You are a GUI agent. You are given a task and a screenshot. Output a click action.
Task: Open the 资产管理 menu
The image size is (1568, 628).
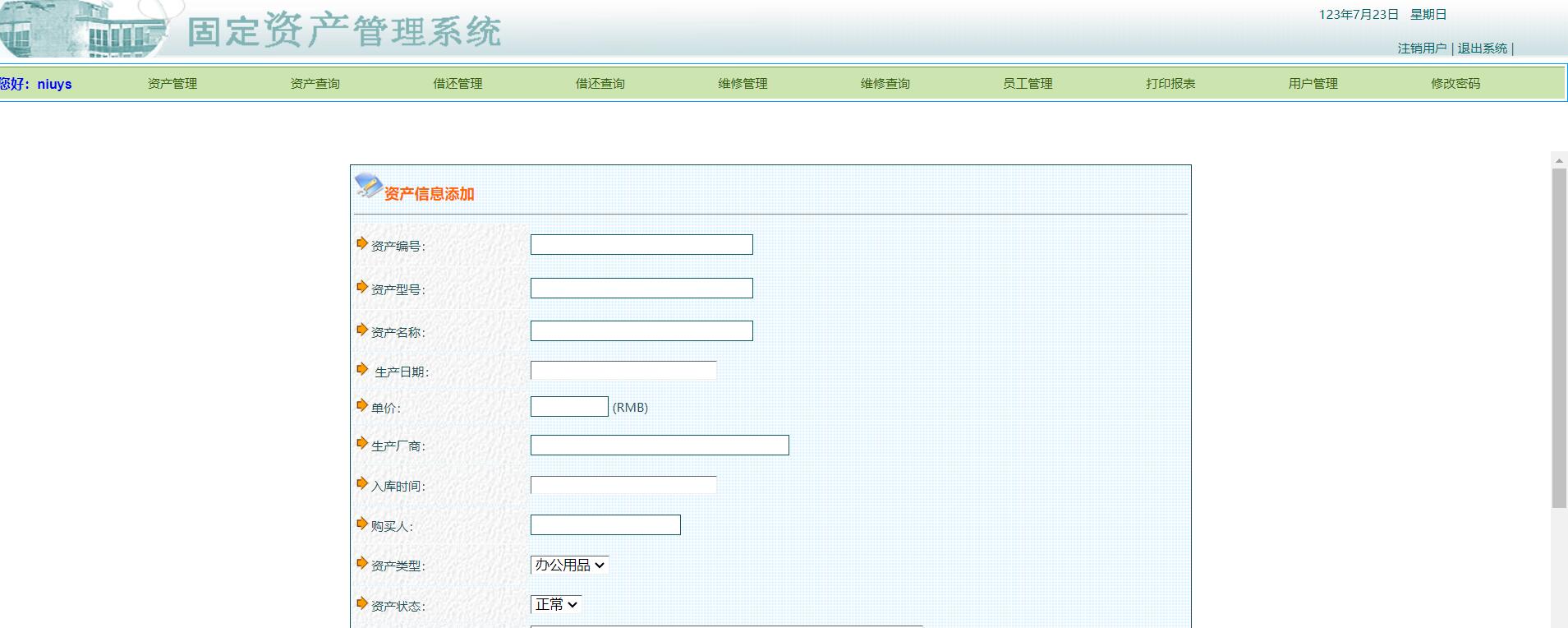coord(172,84)
